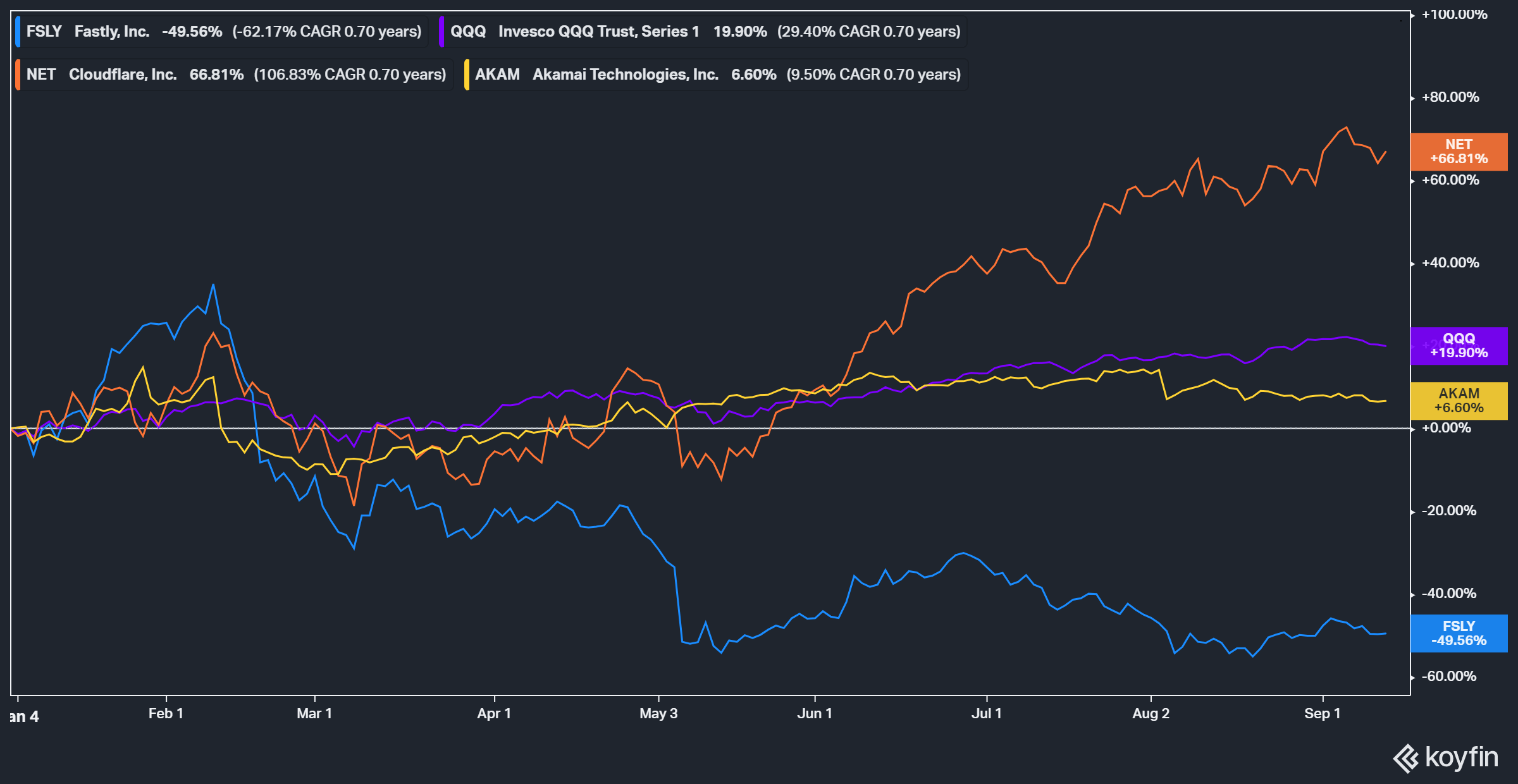Click the FSLY -62.17% CAGR text
Viewport: 1518px width, 784px height.
point(327,32)
